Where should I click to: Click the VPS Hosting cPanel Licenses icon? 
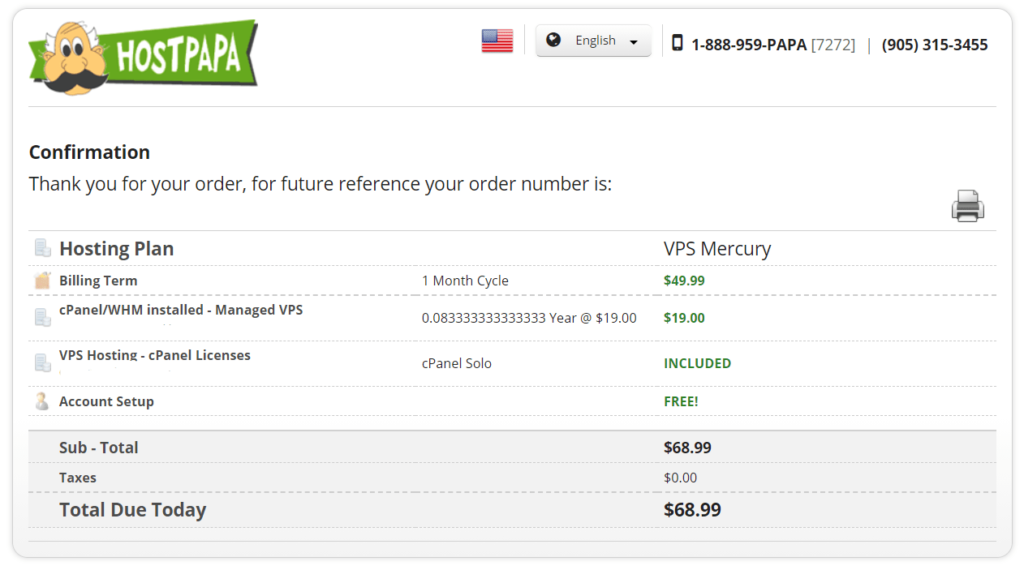click(x=42, y=363)
